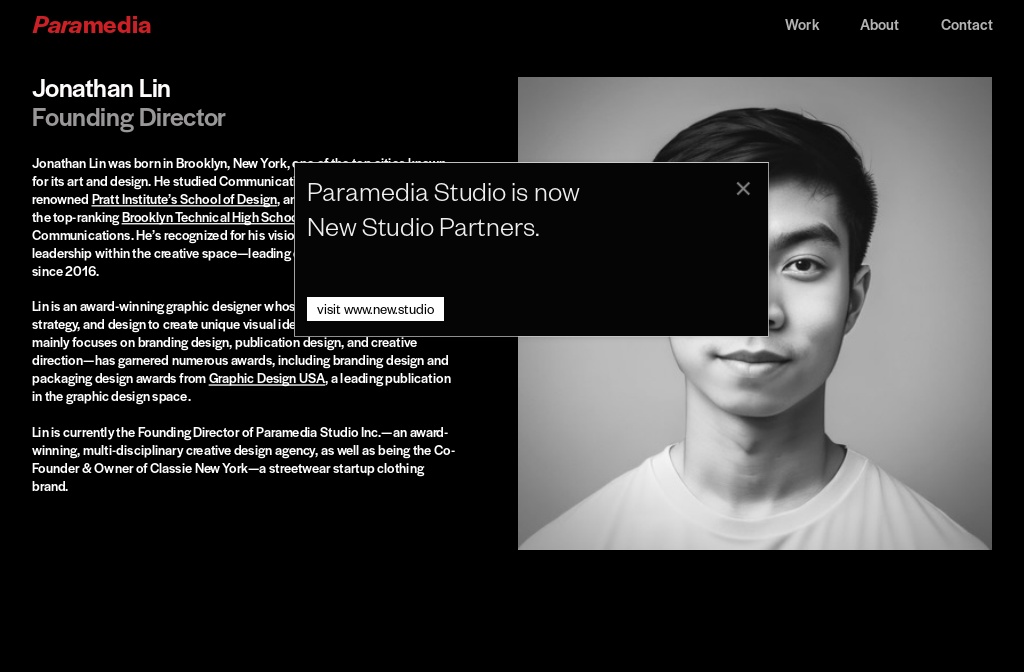Open Pratt Institute's School of Design link
Image resolution: width=1024 pixels, height=672 pixels.
(x=184, y=199)
